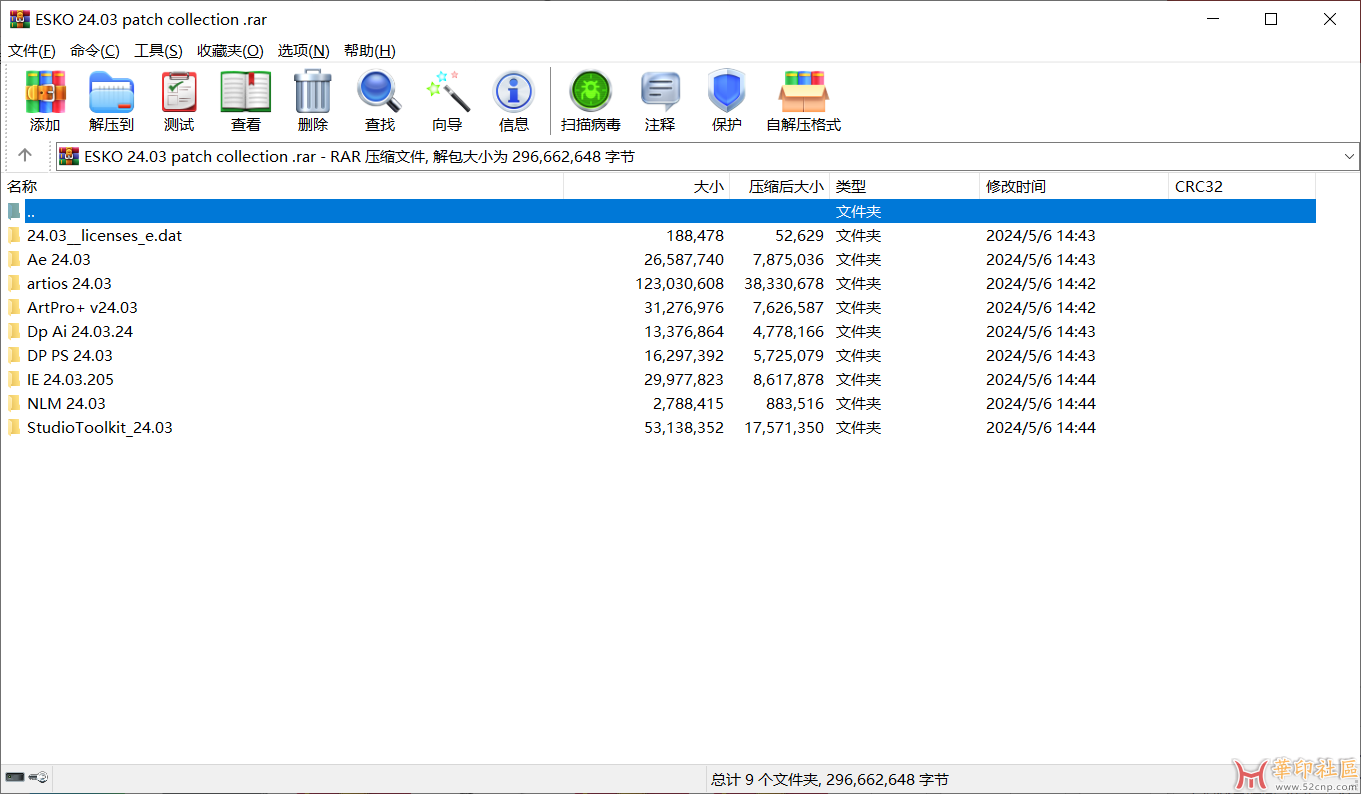The height and width of the screenshot is (794, 1361).
Task: Click folder icon of the ArtPro+ v24.03 row
Action: [x=14, y=308]
